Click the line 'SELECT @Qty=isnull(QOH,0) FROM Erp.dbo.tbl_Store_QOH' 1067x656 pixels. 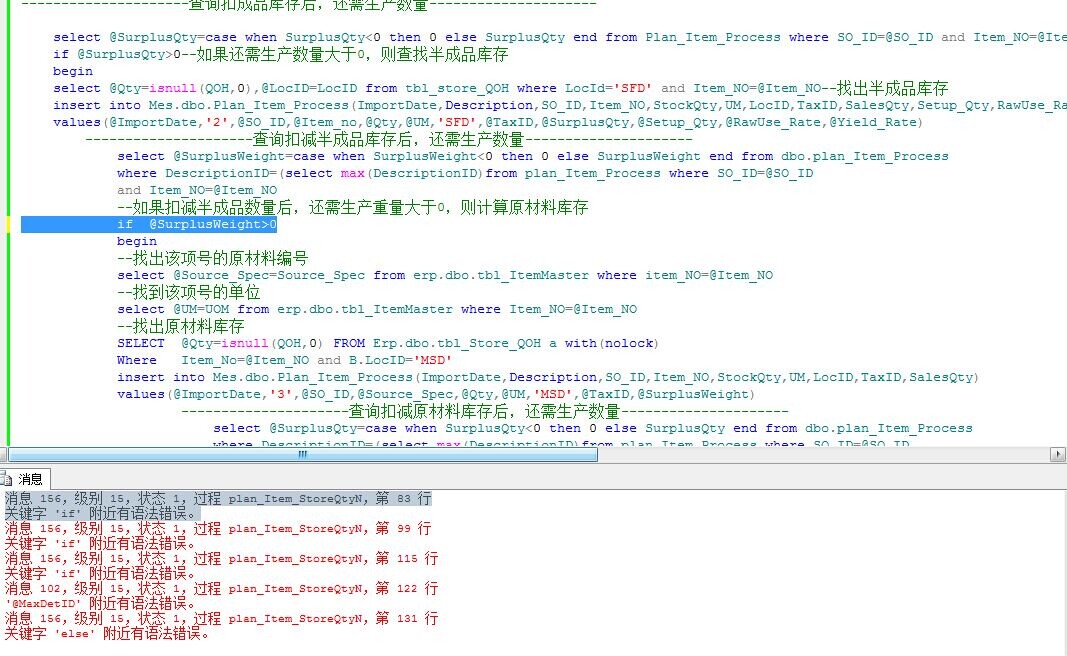coord(387,344)
